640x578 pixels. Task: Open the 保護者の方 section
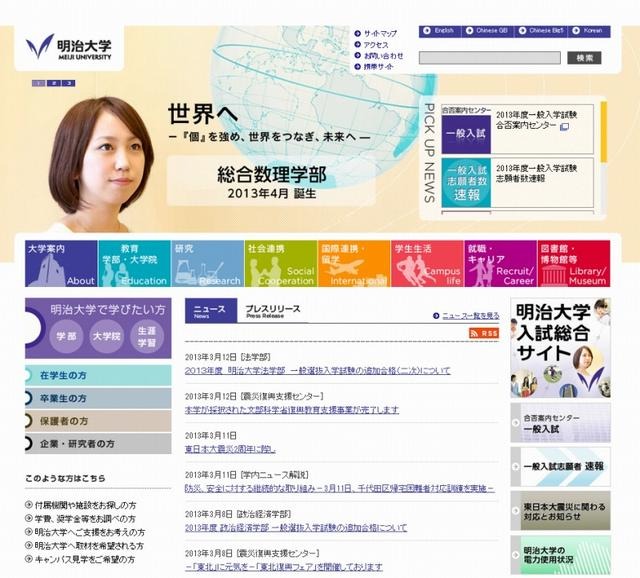98,421
